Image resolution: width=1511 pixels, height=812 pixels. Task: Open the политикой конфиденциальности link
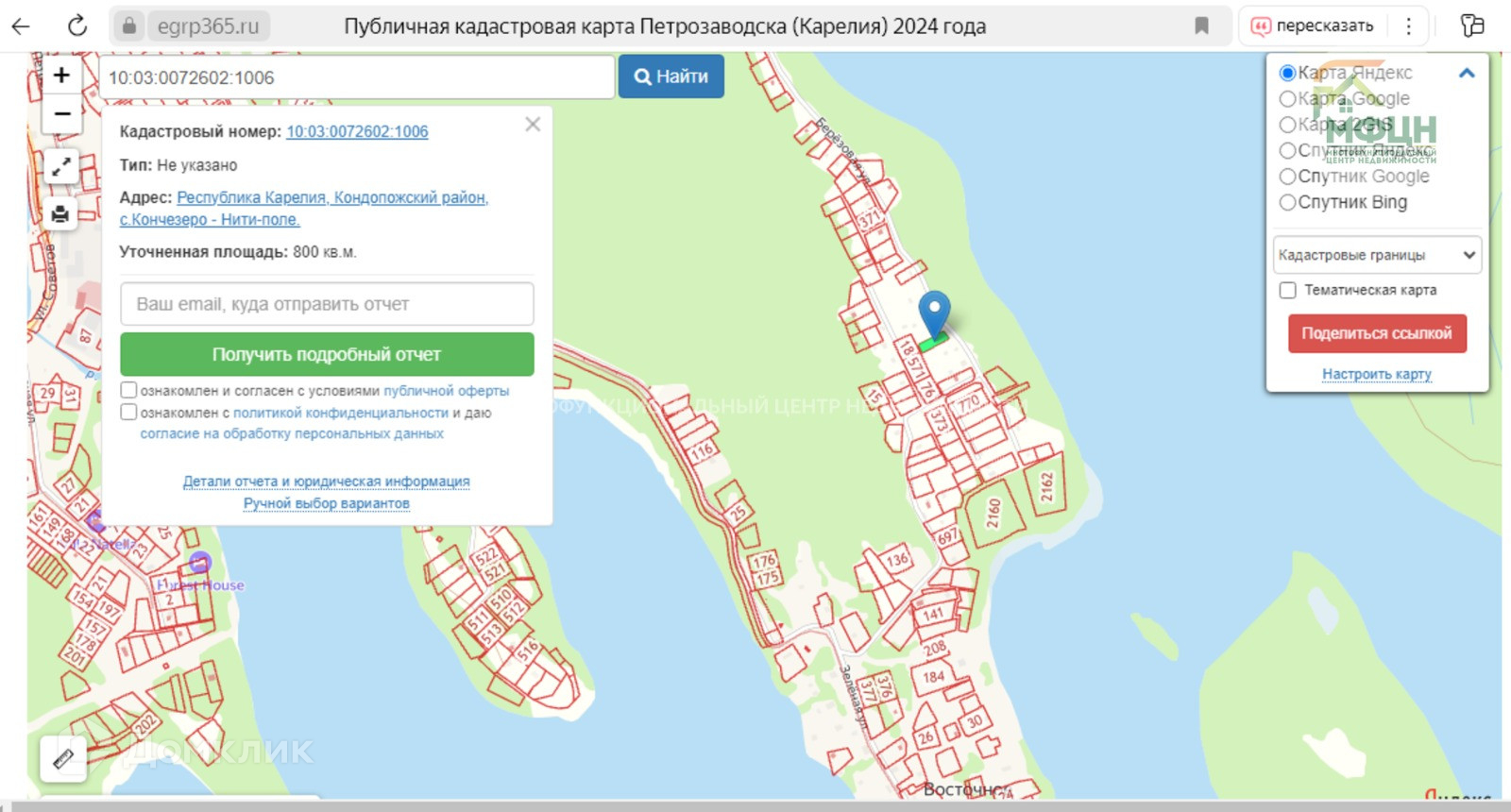pyautogui.click(x=341, y=413)
